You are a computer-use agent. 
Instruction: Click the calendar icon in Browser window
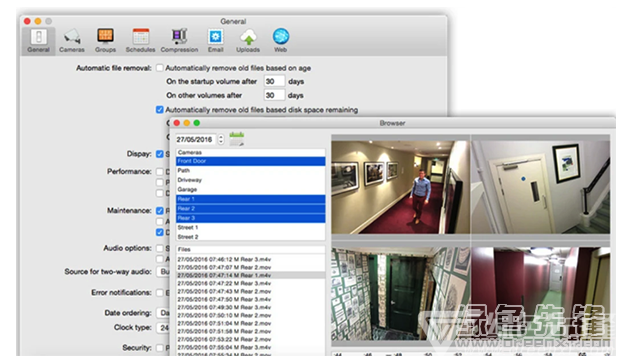[237, 139]
